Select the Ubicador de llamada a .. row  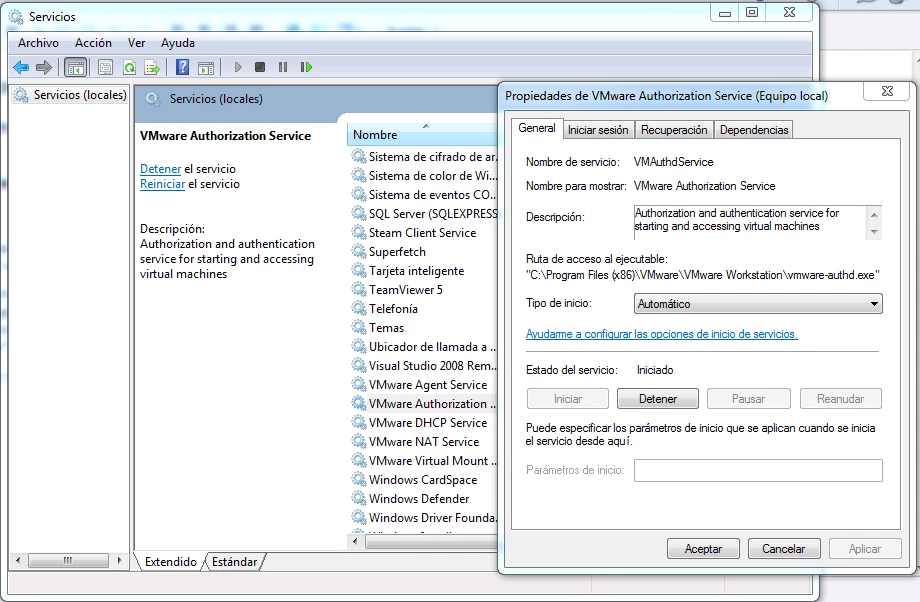[424, 347]
